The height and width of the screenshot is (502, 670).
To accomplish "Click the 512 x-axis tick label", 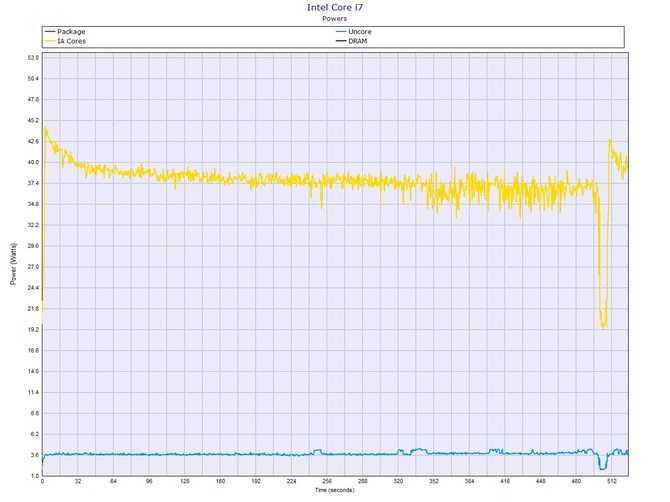I will pos(612,481).
